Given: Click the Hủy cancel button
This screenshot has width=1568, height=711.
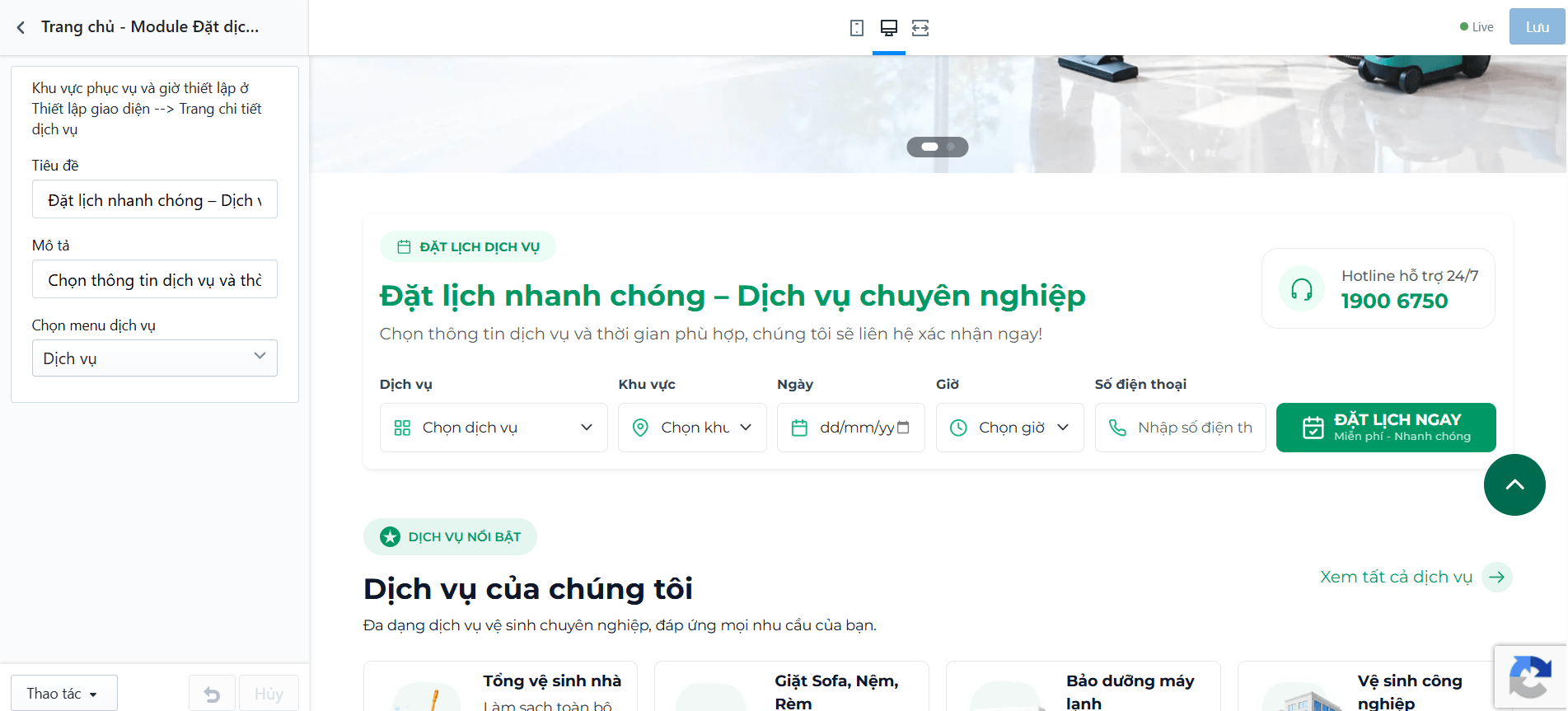Looking at the screenshot, I should 269,694.
